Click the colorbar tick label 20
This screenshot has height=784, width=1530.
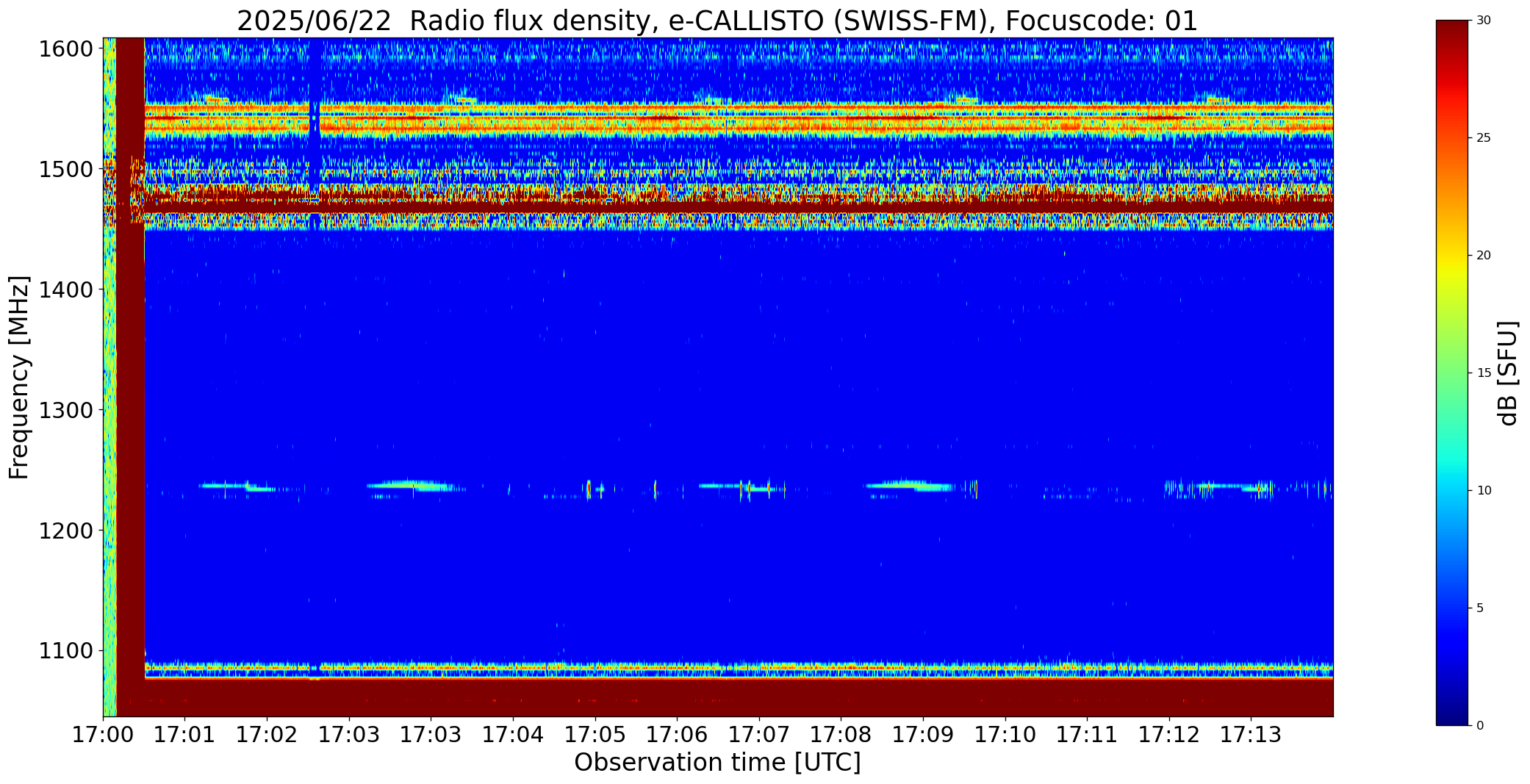pos(1484,256)
